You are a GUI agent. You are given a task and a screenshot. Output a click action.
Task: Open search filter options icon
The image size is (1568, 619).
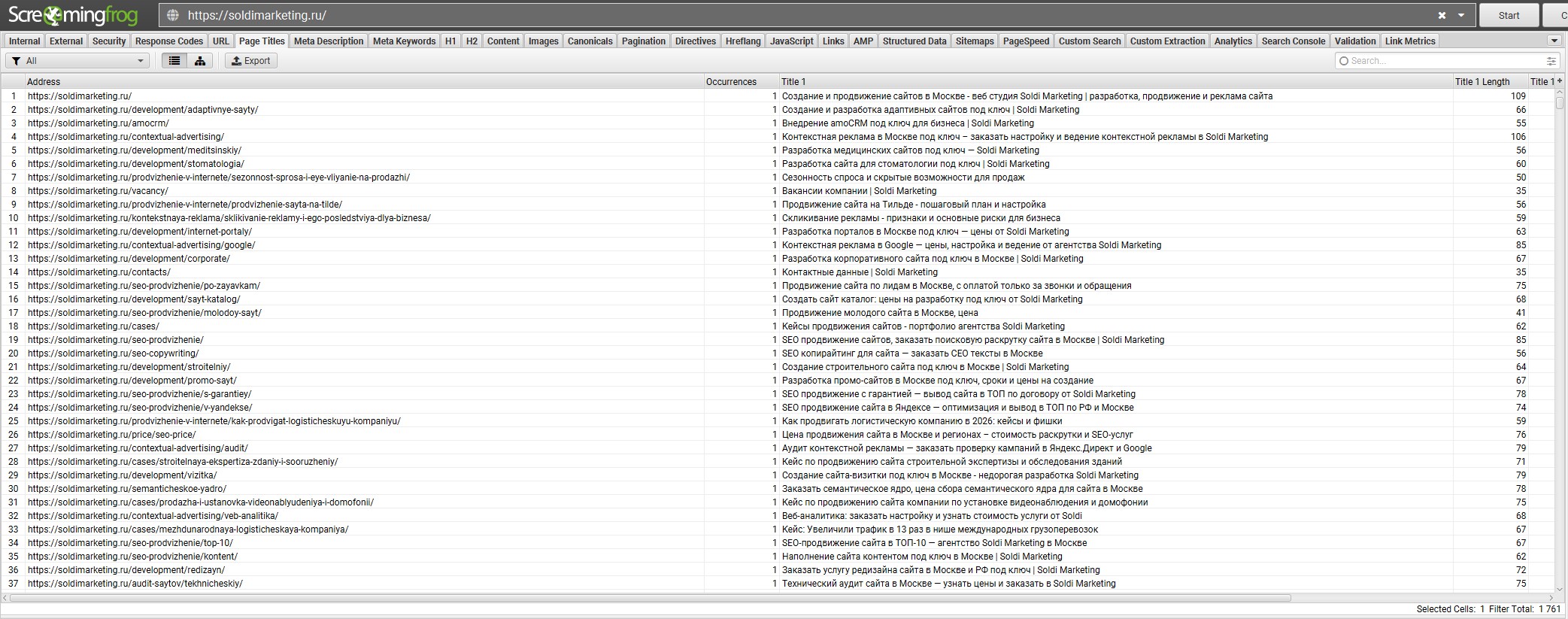pos(1551,61)
